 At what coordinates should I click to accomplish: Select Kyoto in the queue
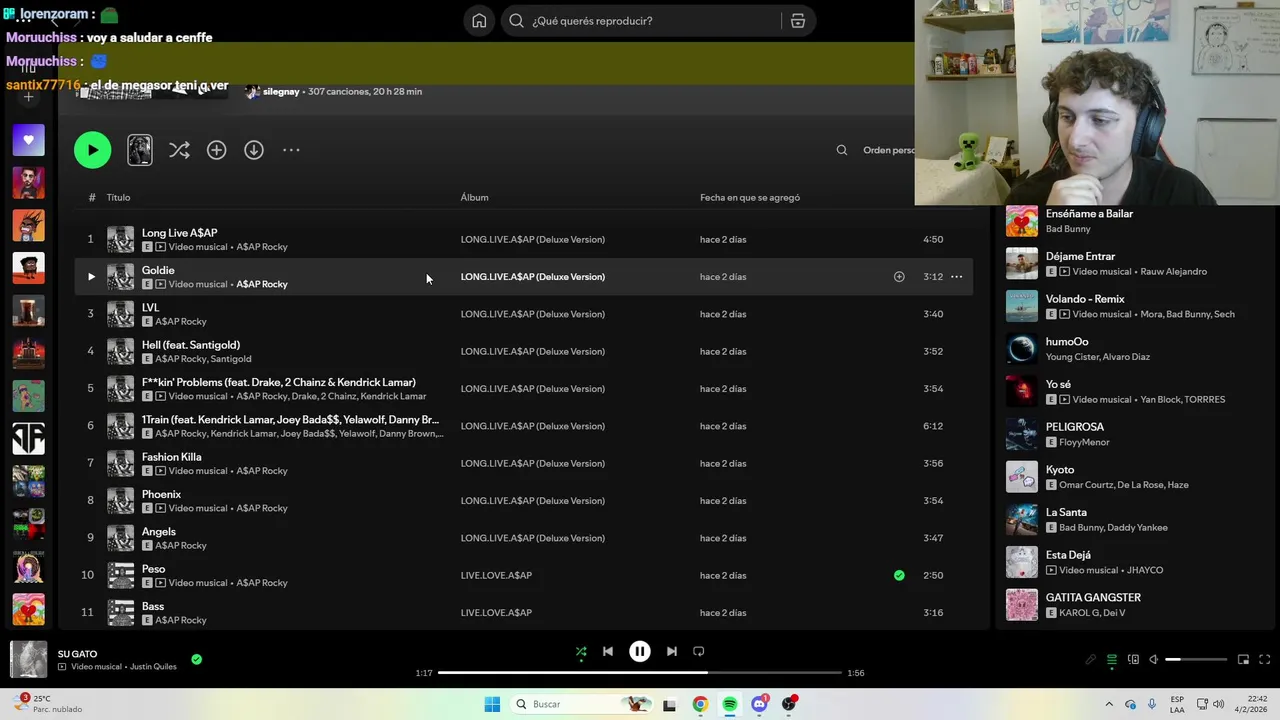(1060, 469)
